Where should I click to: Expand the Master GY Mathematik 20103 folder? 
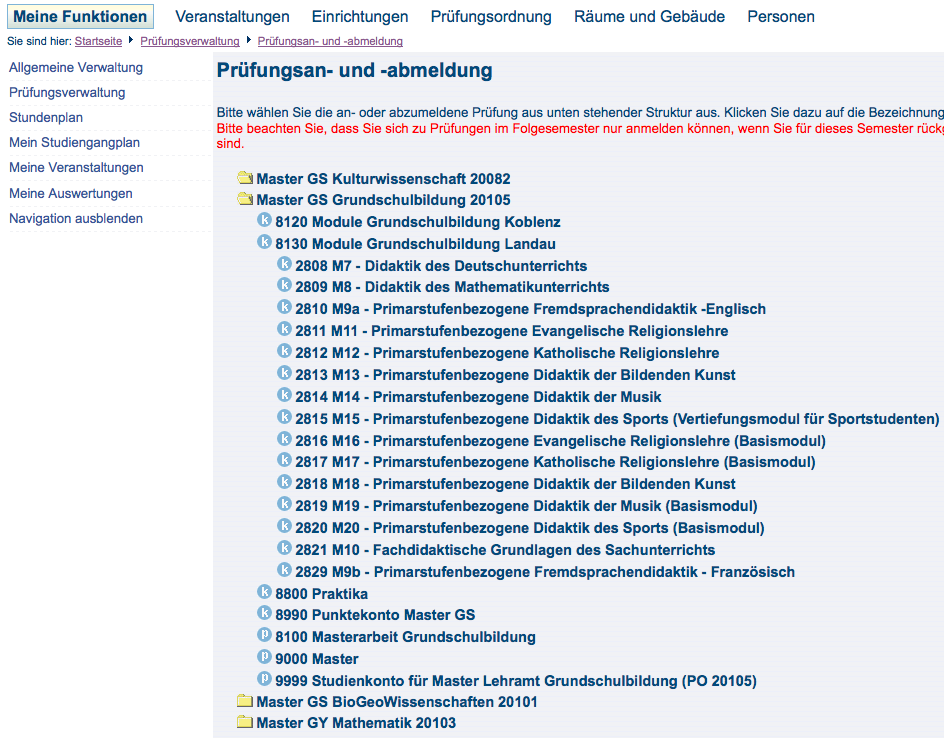[x=244, y=722]
